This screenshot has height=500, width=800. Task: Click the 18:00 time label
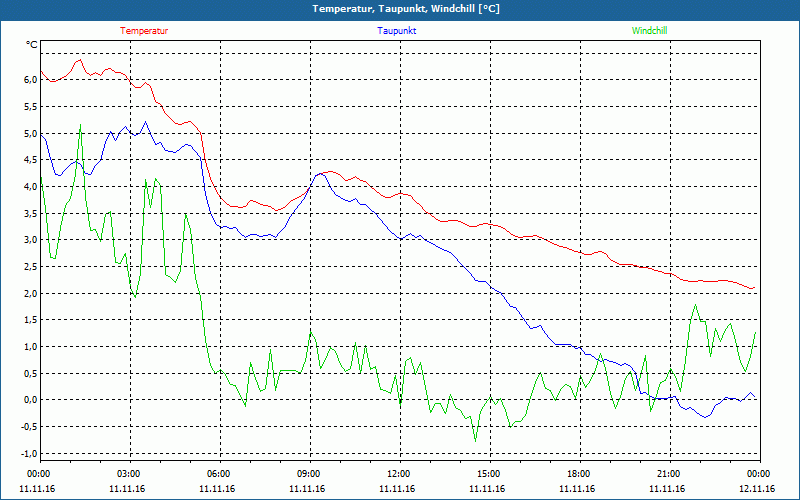click(578, 474)
